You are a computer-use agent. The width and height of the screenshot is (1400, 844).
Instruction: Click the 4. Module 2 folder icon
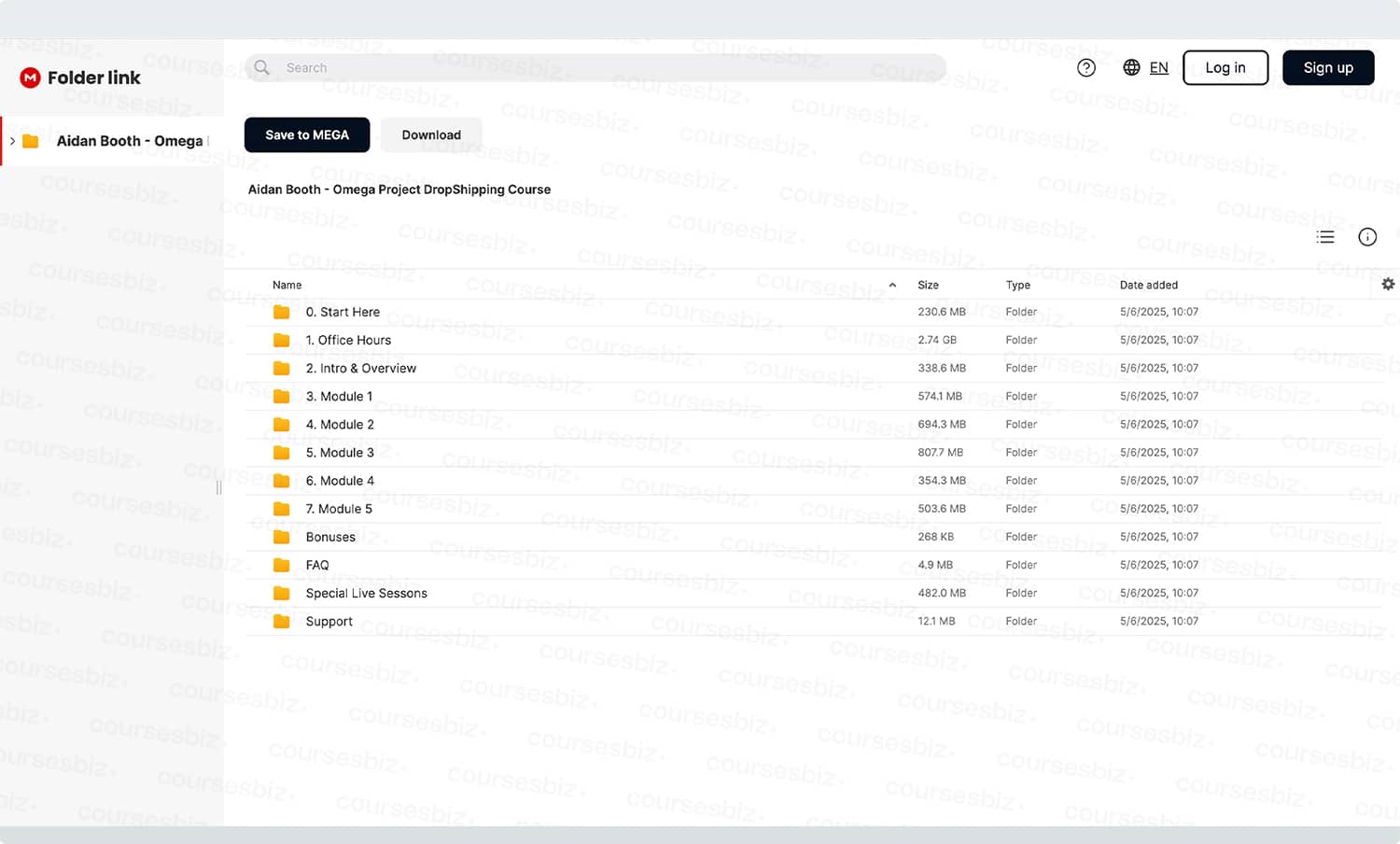pos(281,424)
